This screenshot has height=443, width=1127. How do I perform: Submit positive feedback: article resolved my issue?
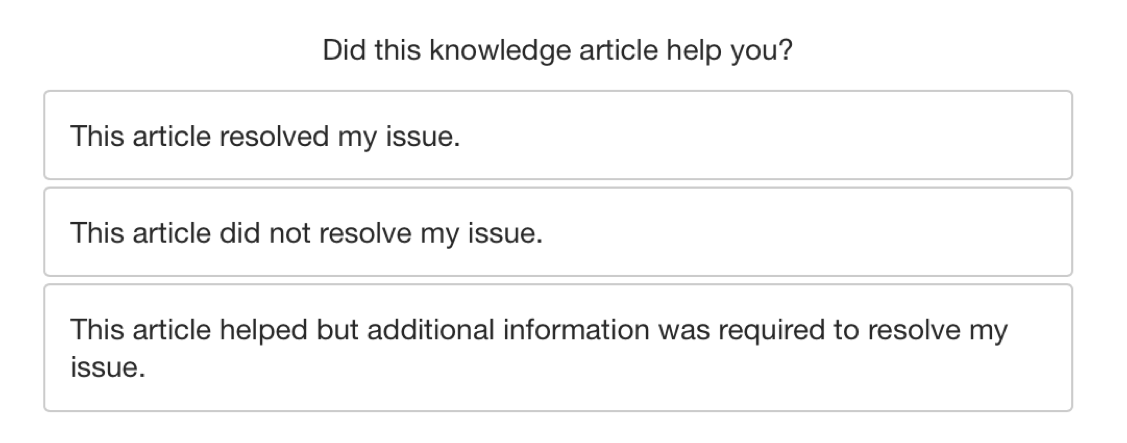[558, 135]
